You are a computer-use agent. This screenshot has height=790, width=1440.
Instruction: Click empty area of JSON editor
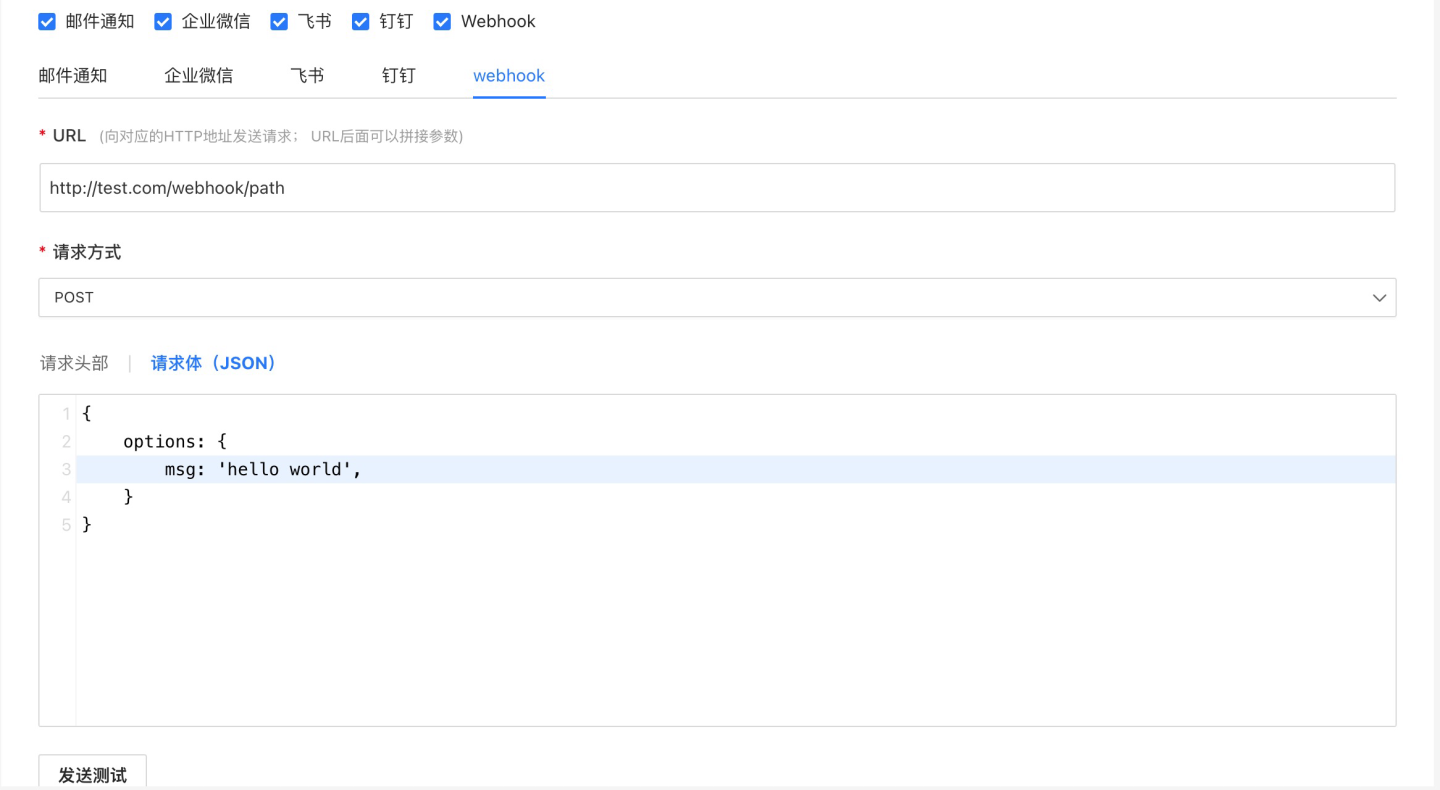735,630
